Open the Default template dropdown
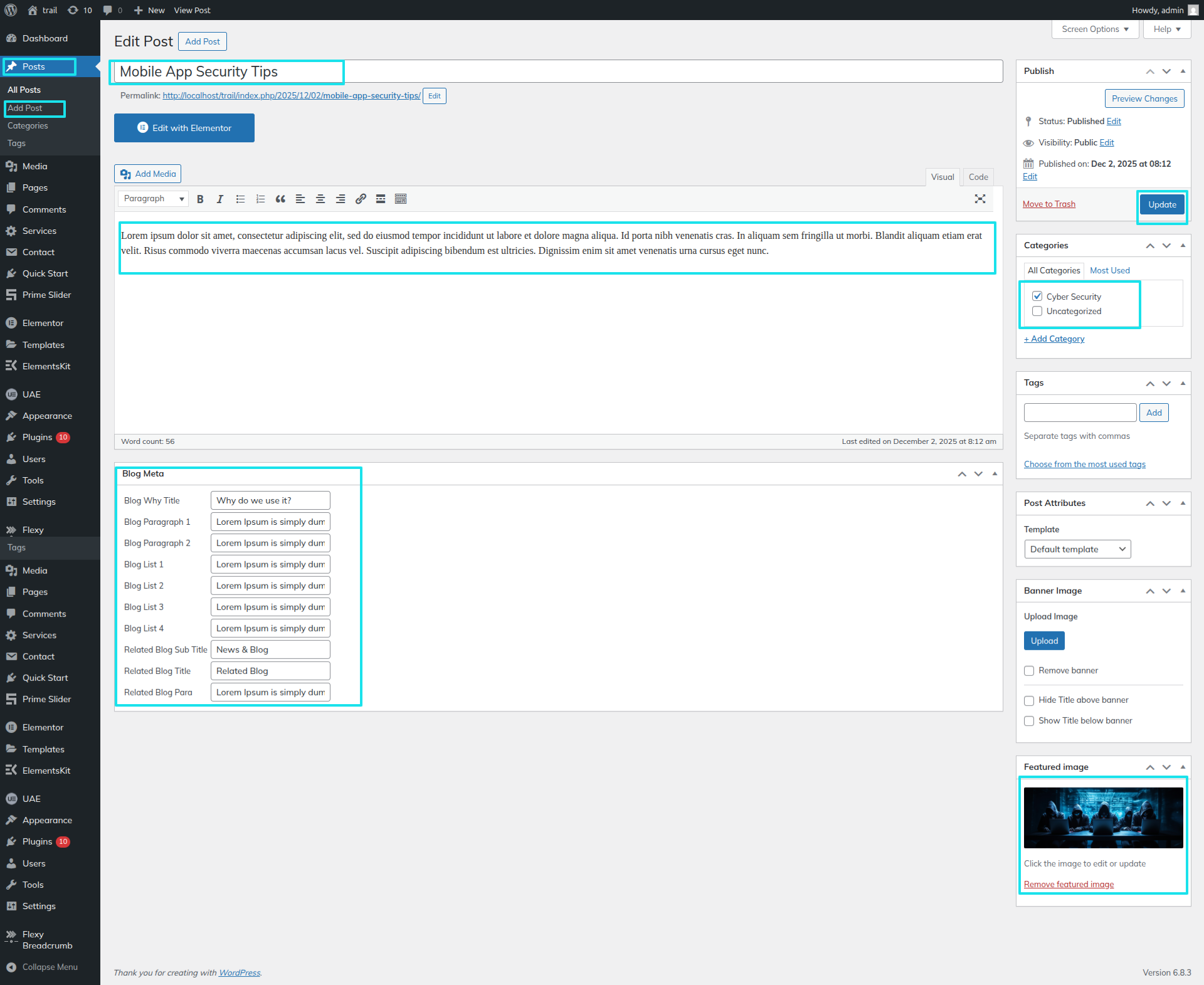The height and width of the screenshot is (985, 1204). [x=1077, y=549]
